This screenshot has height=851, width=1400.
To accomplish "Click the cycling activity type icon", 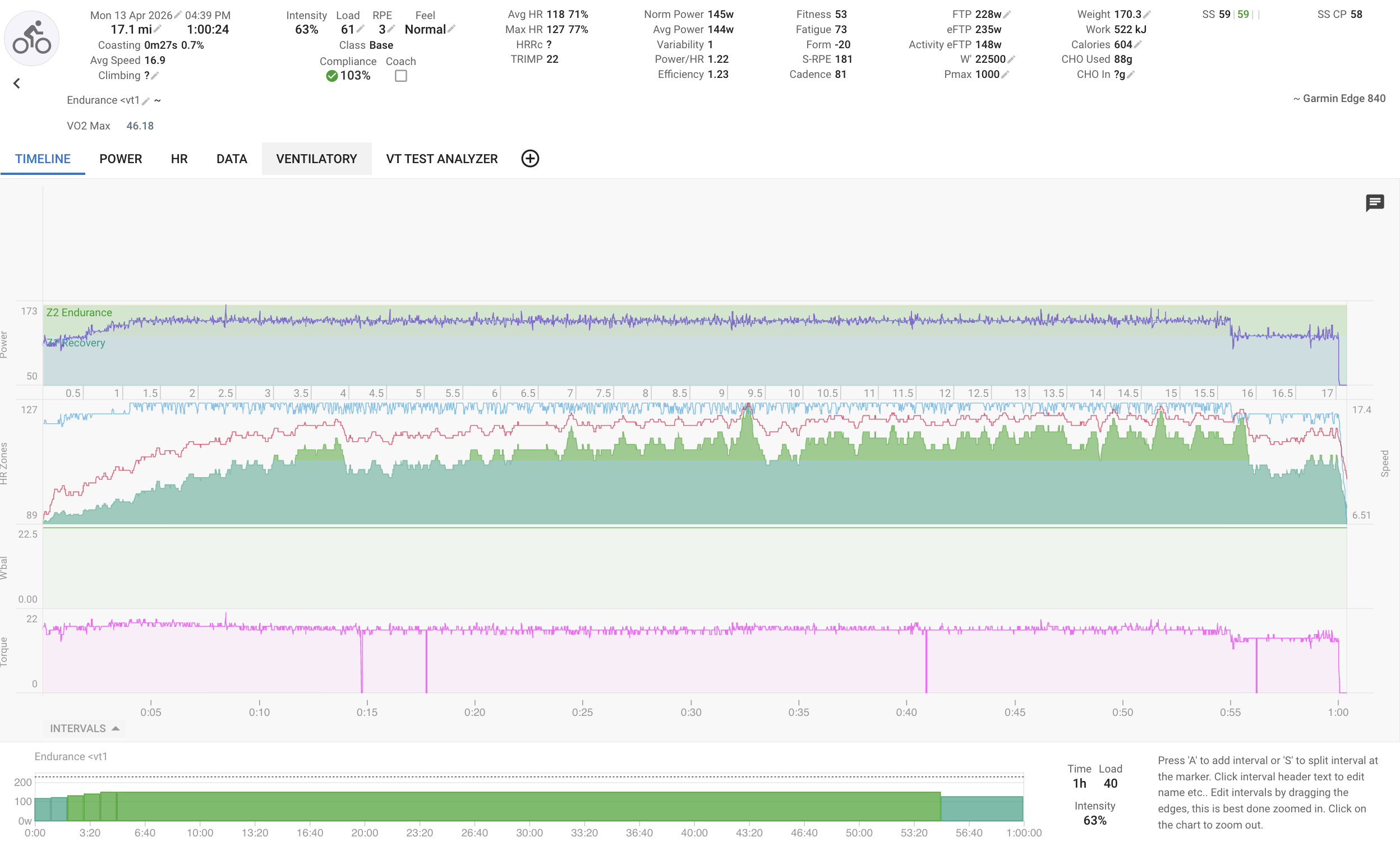I will pyautogui.click(x=32, y=39).
